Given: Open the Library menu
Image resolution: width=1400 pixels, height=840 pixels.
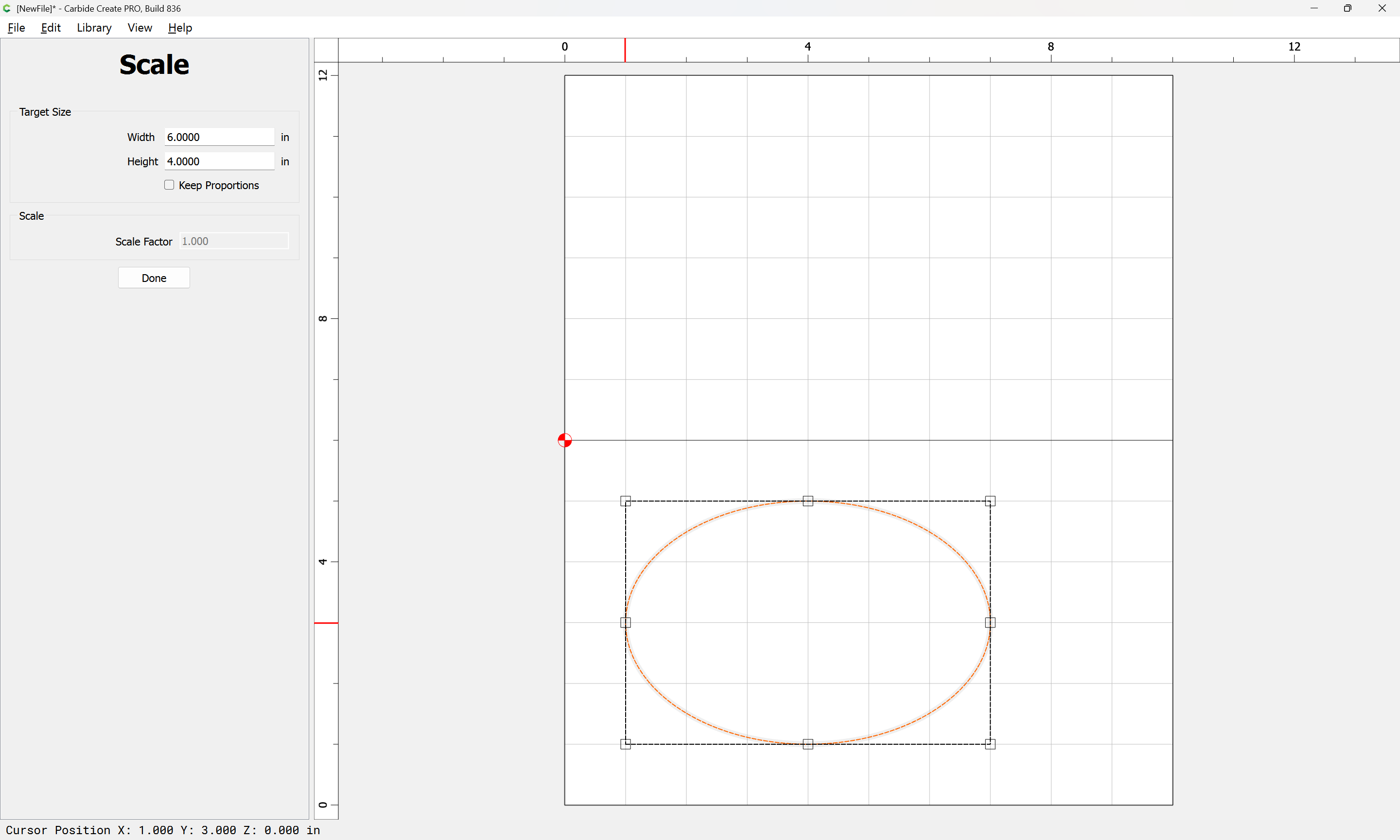Looking at the screenshot, I should [x=94, y=28].
